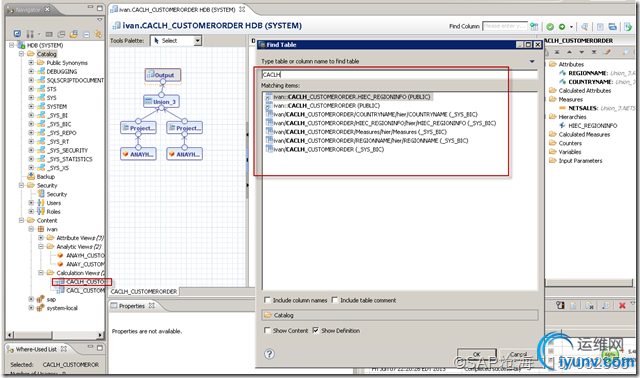This screenshot has width=640, height=378.
Task: Click the Catalog bar in Find Table
Action: tap(400, 315)
